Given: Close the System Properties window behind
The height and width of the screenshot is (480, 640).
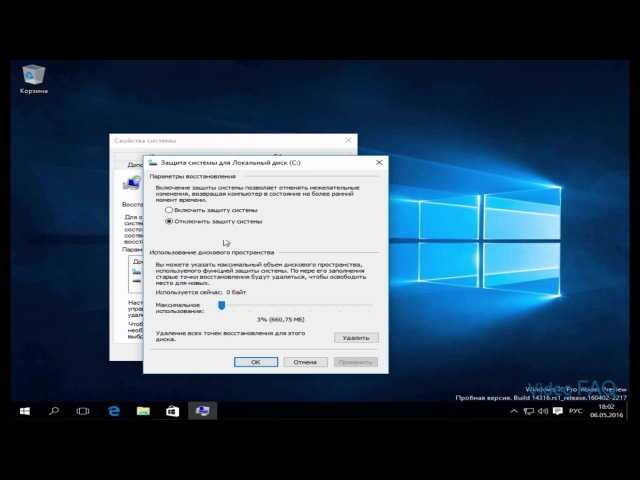Looking at the screenshot, I should click(348, 140).
